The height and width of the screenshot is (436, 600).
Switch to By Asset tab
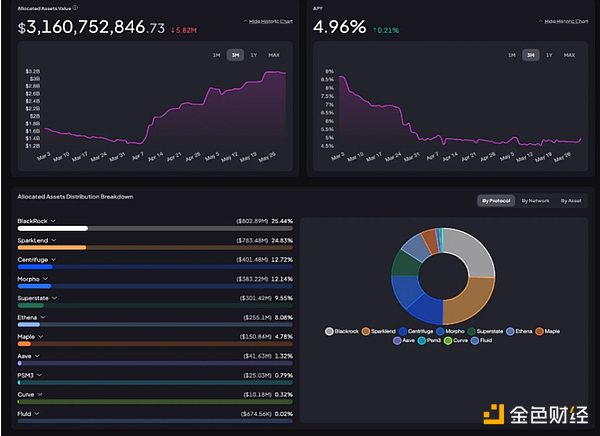coord(569,200)
